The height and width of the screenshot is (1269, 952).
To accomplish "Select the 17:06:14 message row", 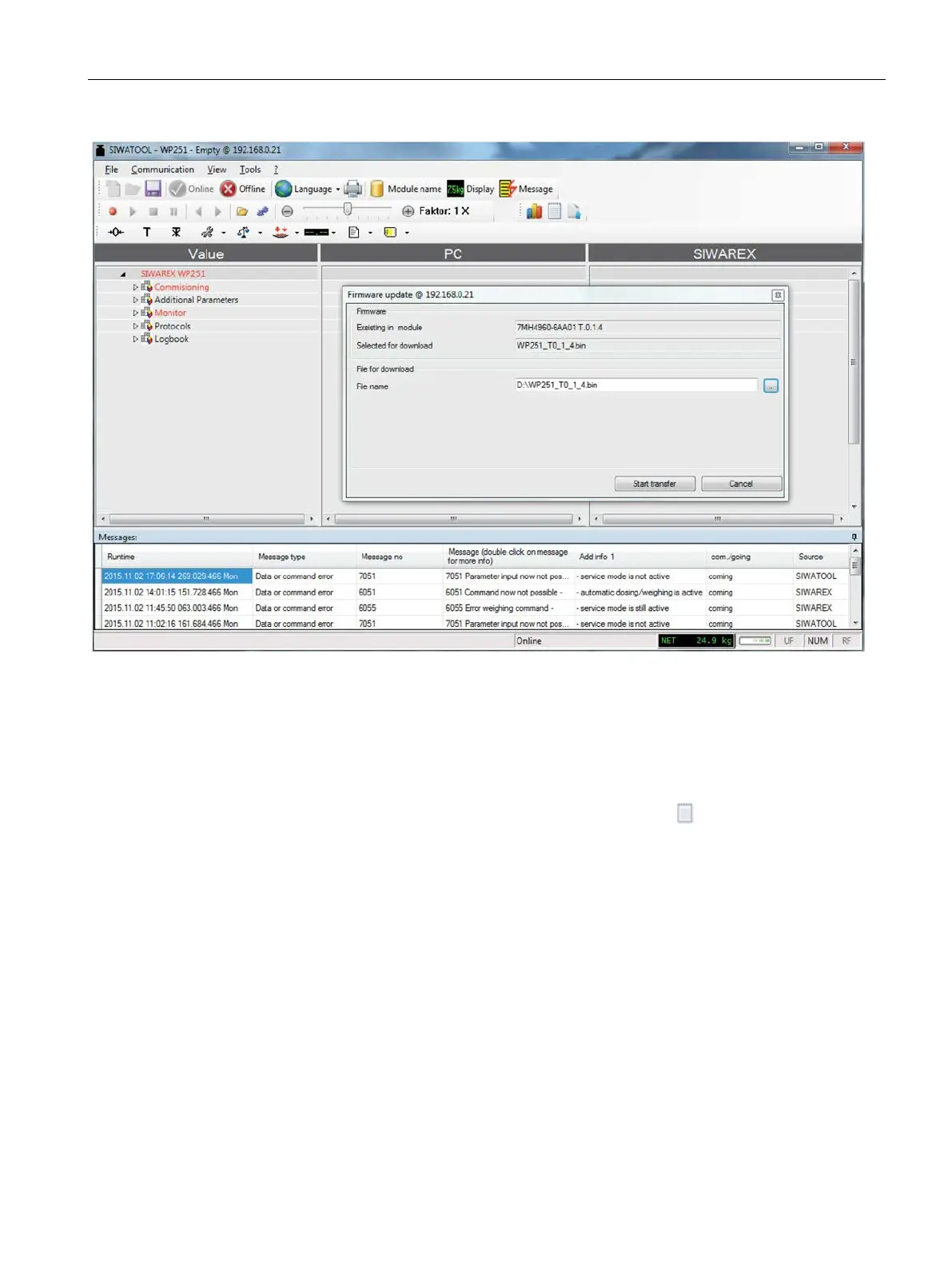I will [x=473, y=576].
